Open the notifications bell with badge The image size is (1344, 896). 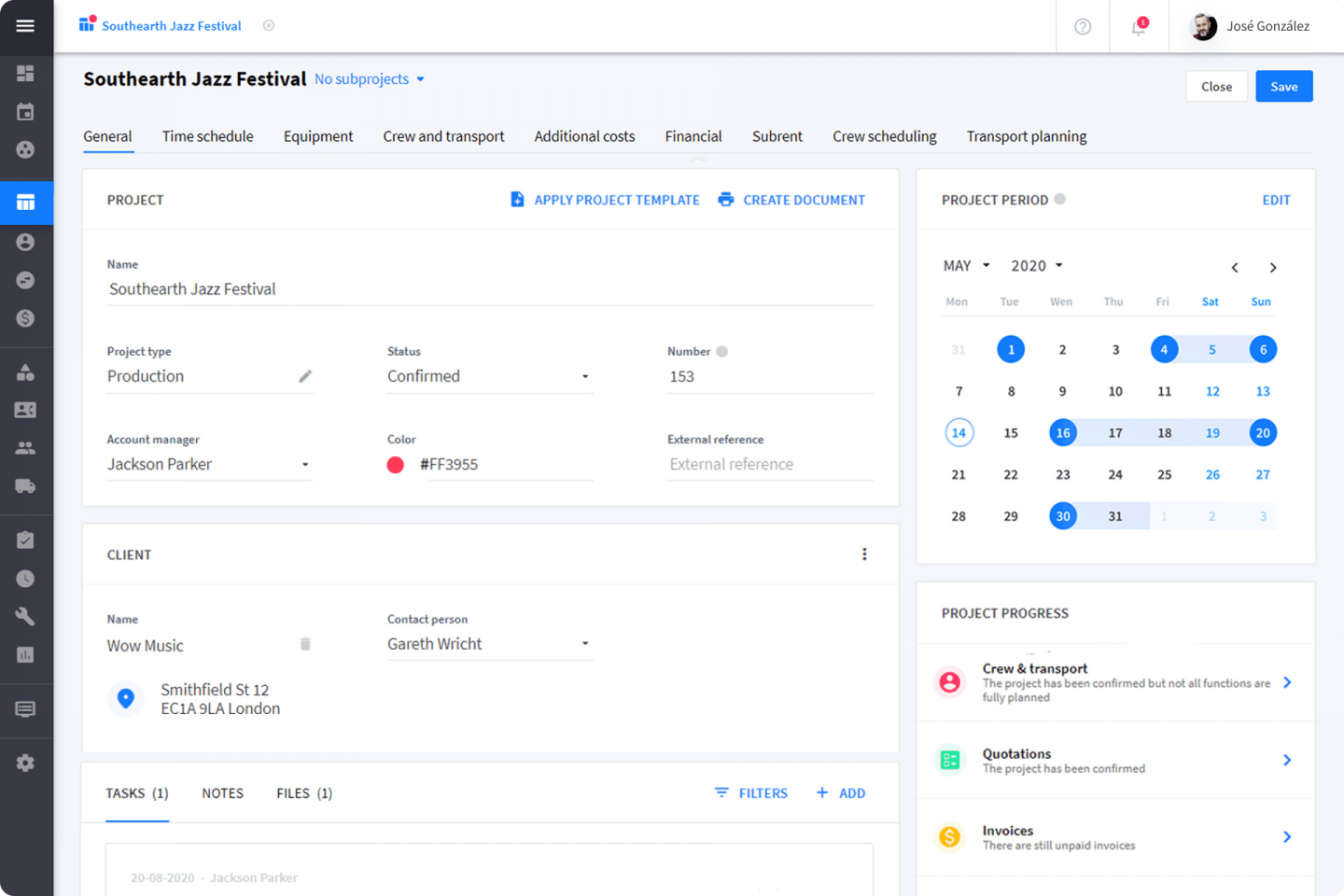[x=1139, y=26]
